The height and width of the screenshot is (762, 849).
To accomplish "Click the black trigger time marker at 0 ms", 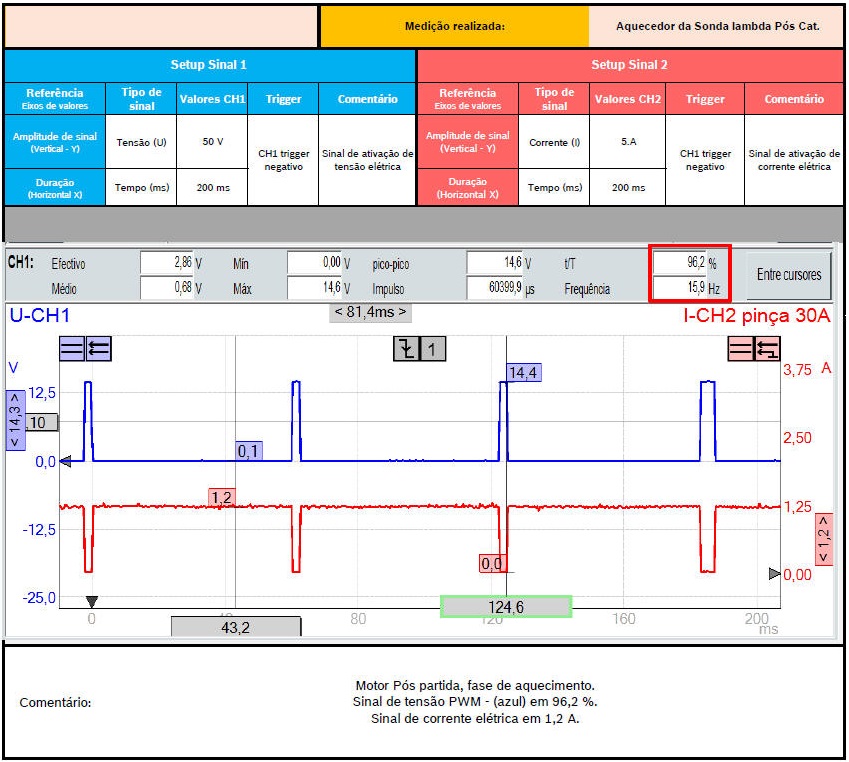I will coord(91,601).
